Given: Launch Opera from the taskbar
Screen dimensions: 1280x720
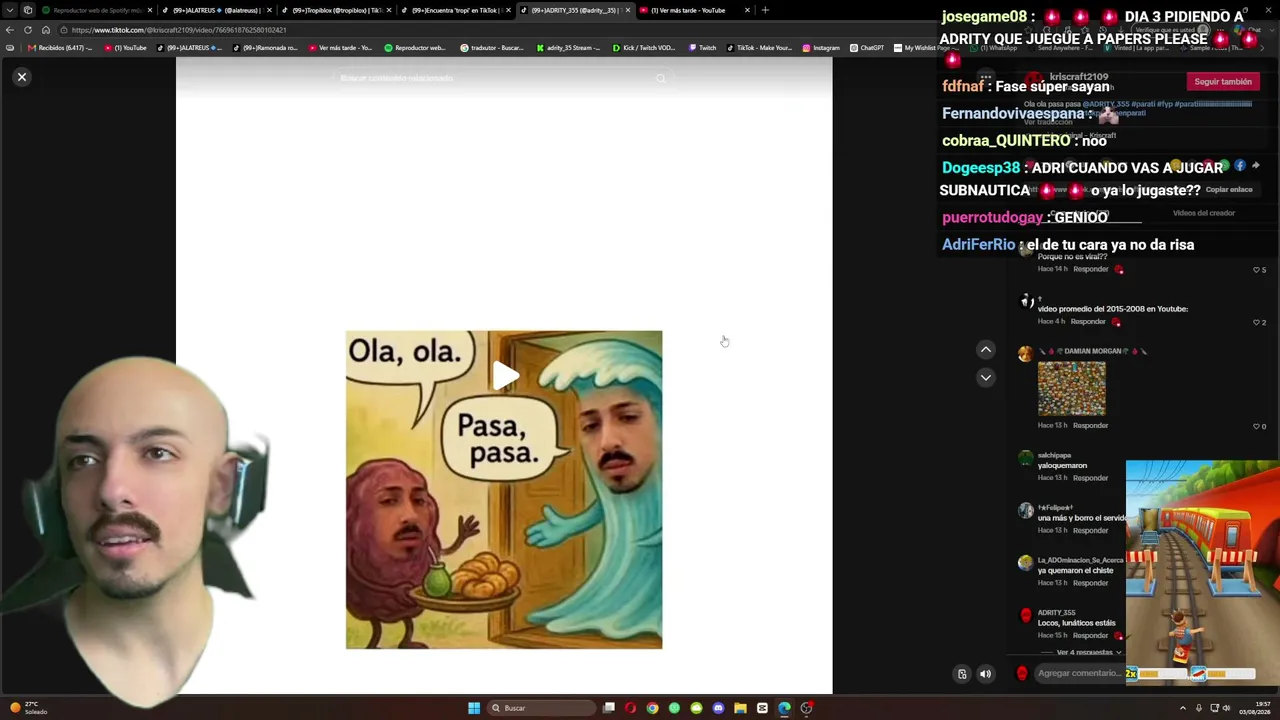Looking at the screenshot, I should [x=630, y=708].
